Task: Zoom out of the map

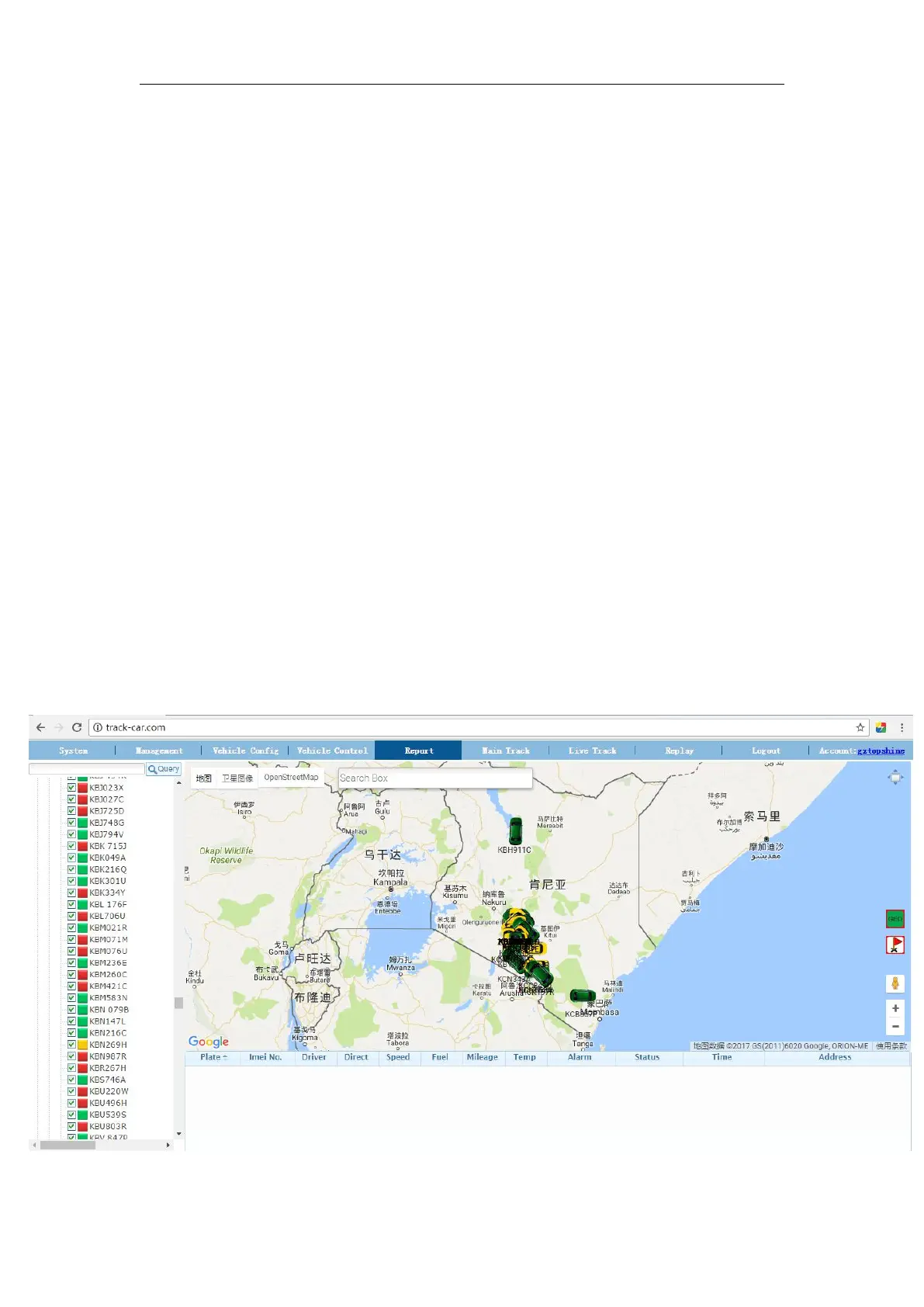Action: 895,1026
